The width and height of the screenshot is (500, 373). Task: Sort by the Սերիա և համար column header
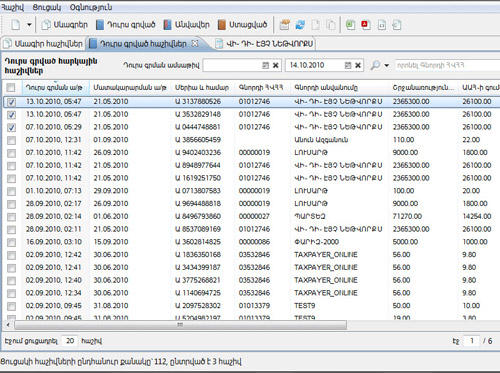click(203, 88)
